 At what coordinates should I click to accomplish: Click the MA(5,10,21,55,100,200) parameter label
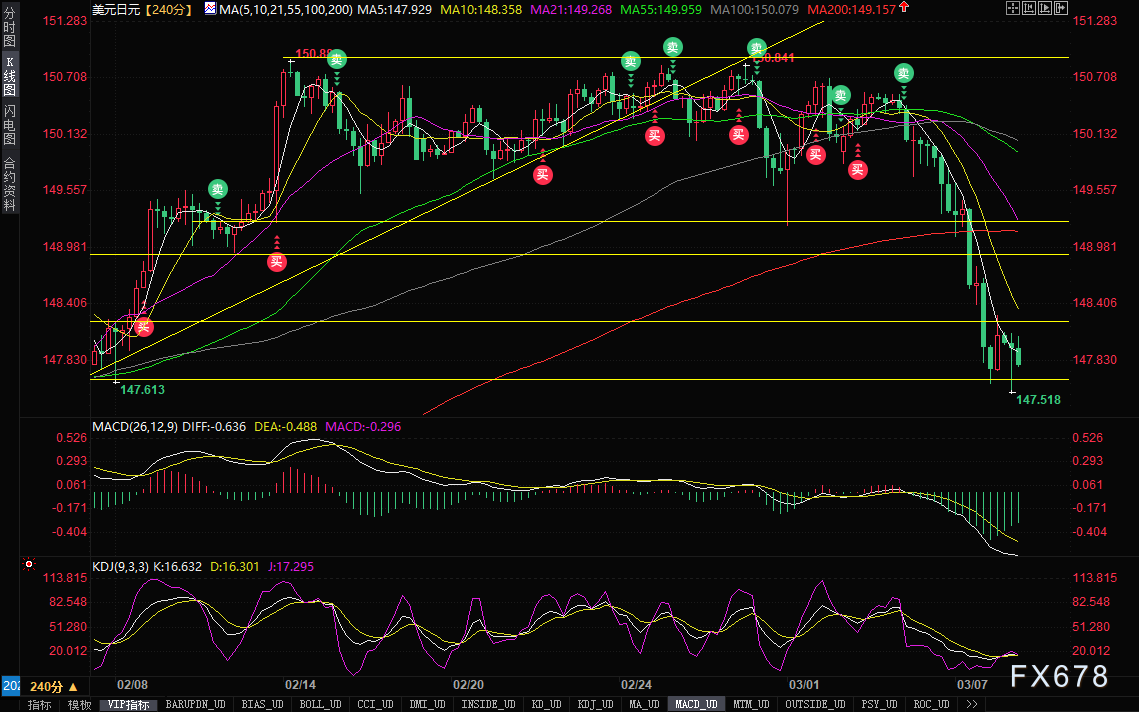click(x=286, y=9)
